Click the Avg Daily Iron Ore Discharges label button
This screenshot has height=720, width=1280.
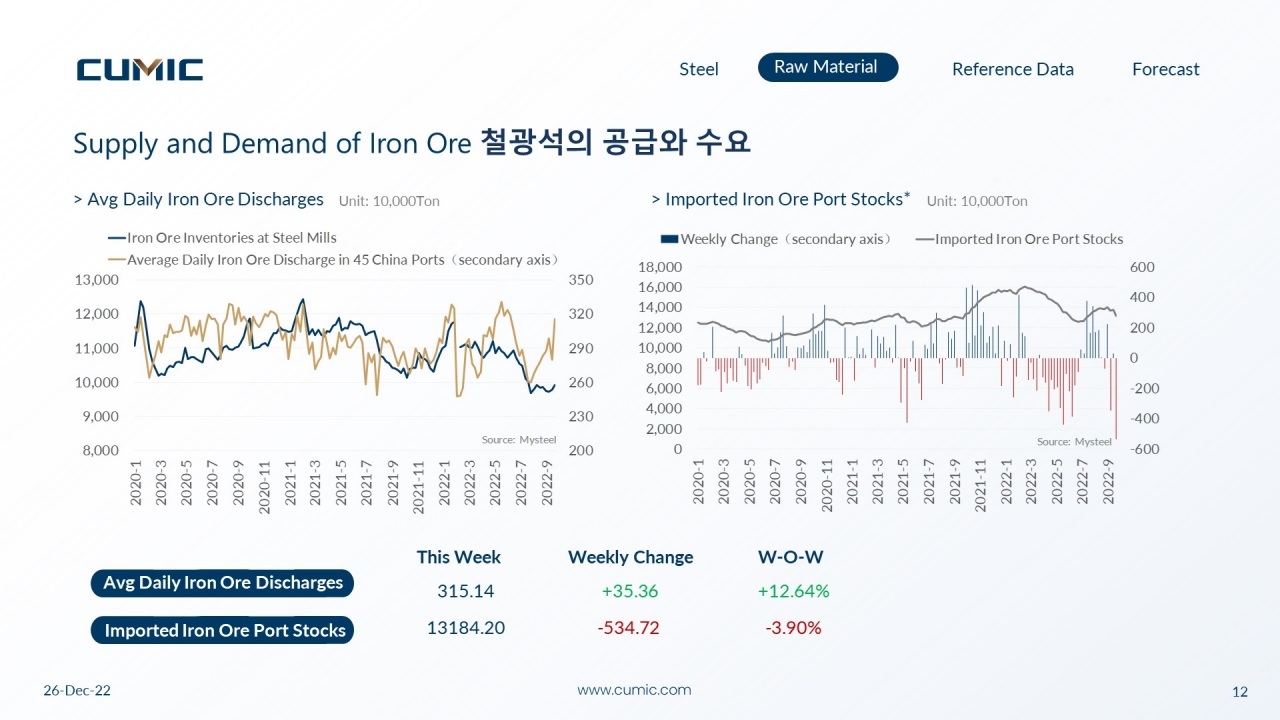tap(222, 583)
